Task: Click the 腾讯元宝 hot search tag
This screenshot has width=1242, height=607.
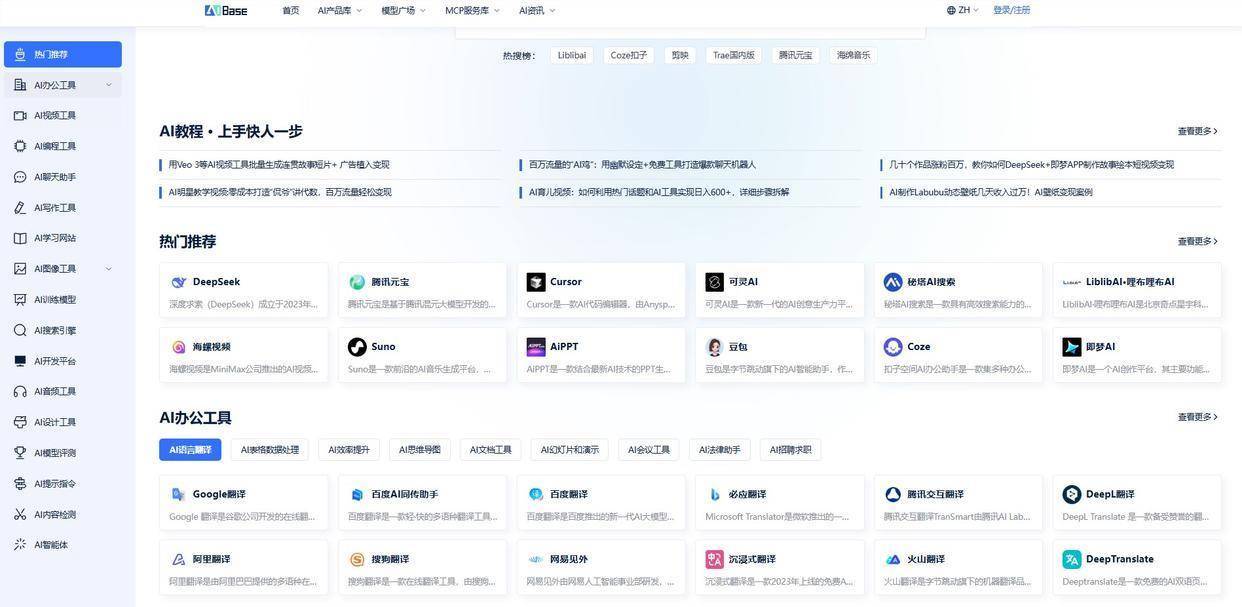Action: (796, 55)
